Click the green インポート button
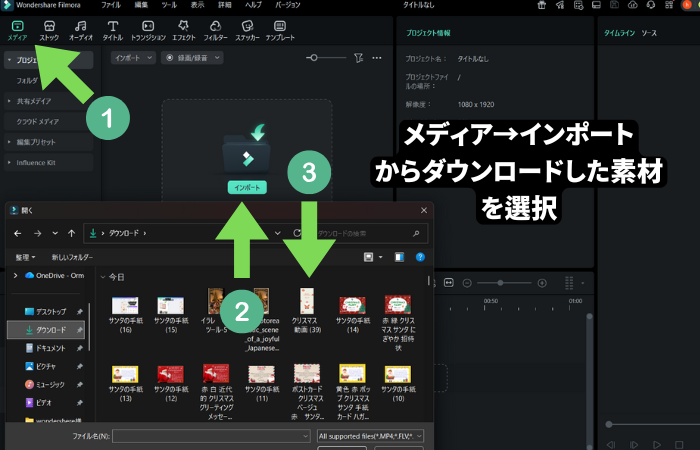Viewport: 700px width, 450px height. pyautogui.click(x=245, y=187)
